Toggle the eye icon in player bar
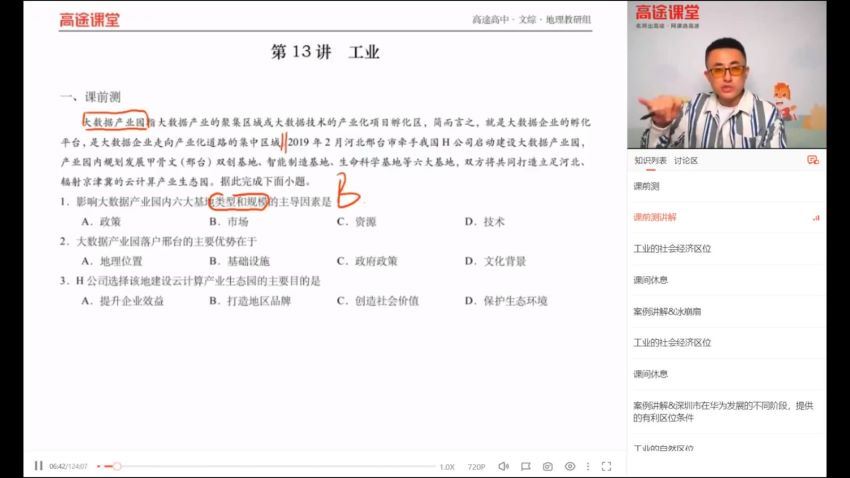The height and width of the screenshot is (478, 850). pyautogui.click(x=570, y=466)
